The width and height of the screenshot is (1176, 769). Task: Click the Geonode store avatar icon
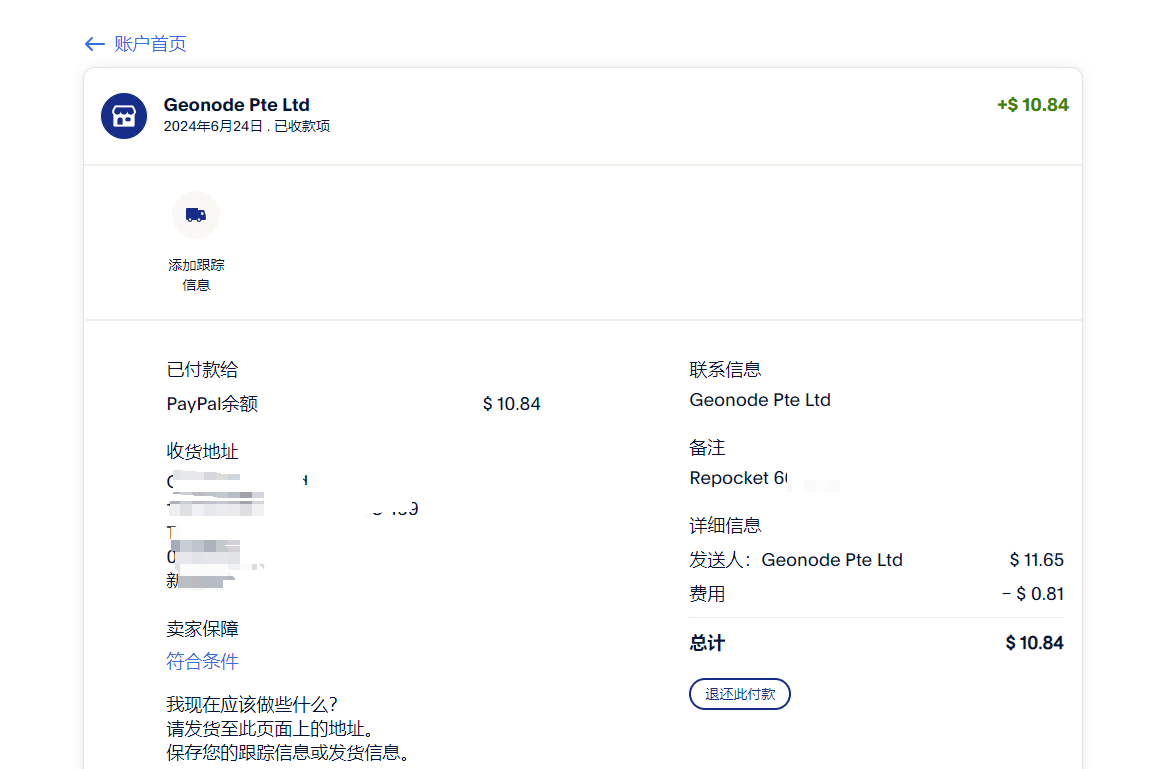coord(124,116)
